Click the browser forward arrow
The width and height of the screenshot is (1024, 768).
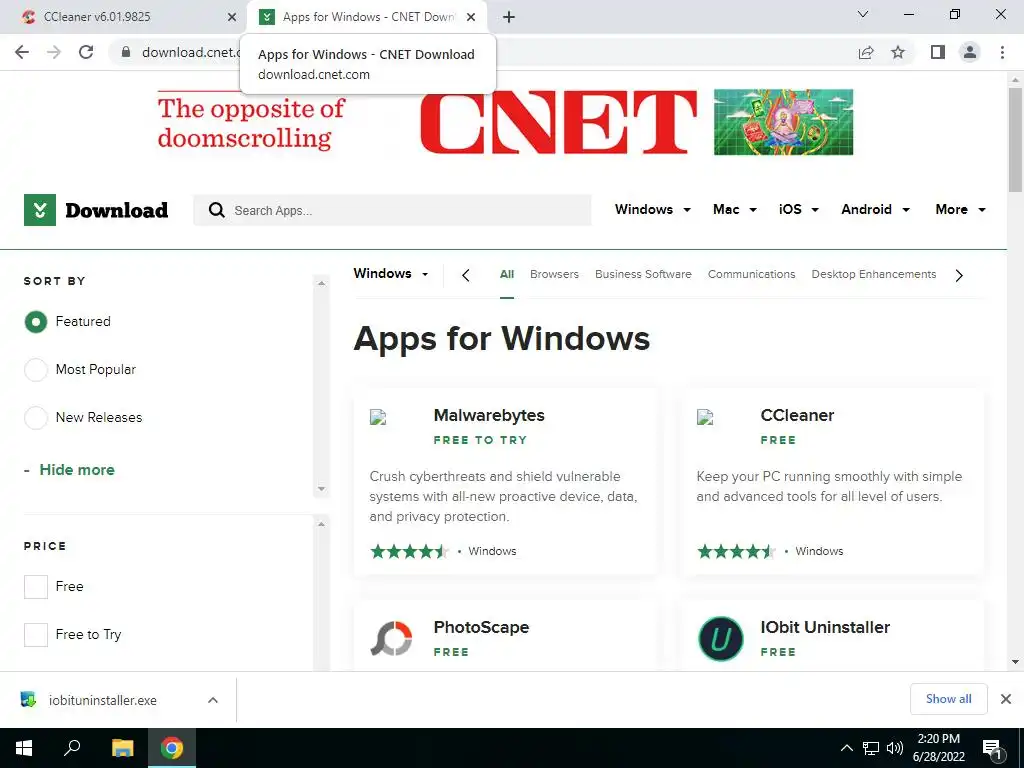click(x=54, y=52)
